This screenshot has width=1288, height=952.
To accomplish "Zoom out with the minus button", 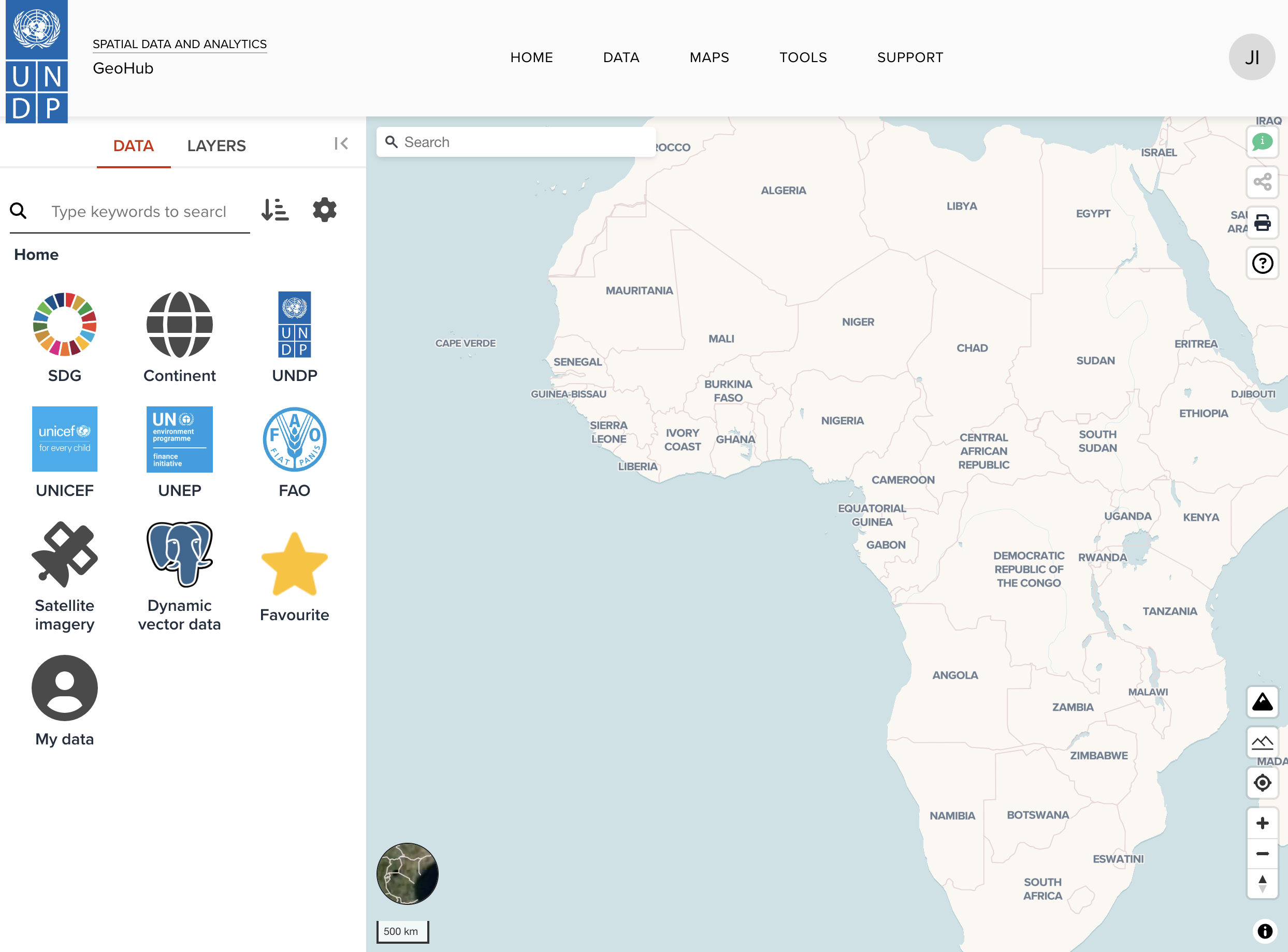I will click(1262, 854).
